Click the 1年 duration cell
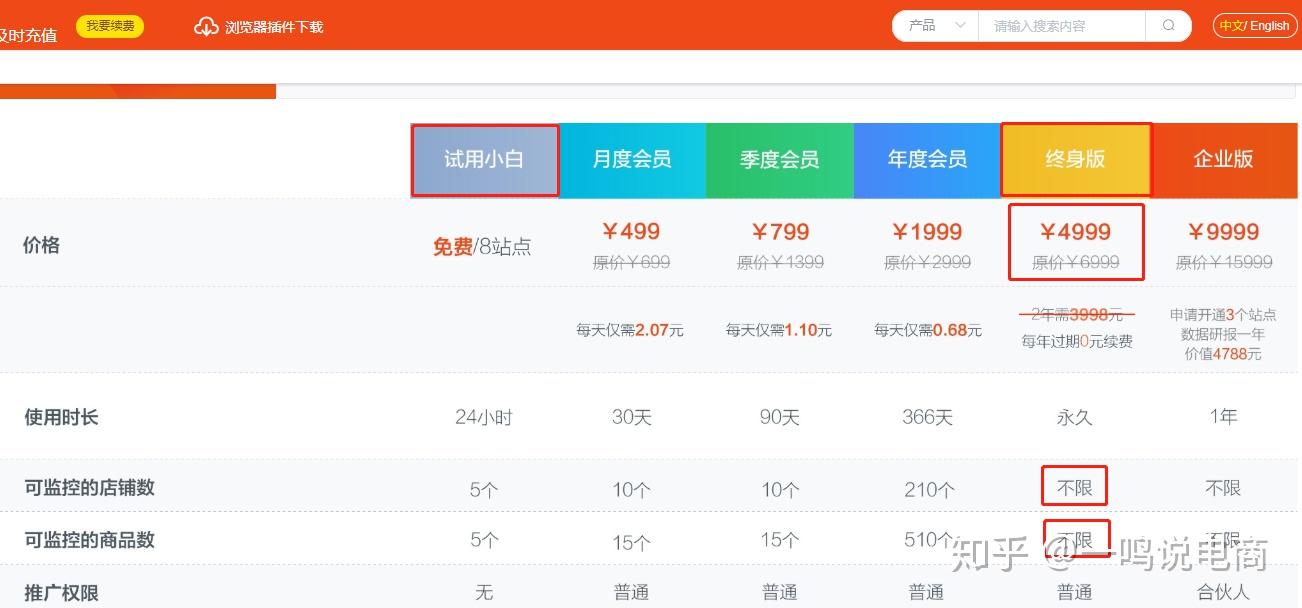Screen dimensions: 1302x608 click(1223, 417)
